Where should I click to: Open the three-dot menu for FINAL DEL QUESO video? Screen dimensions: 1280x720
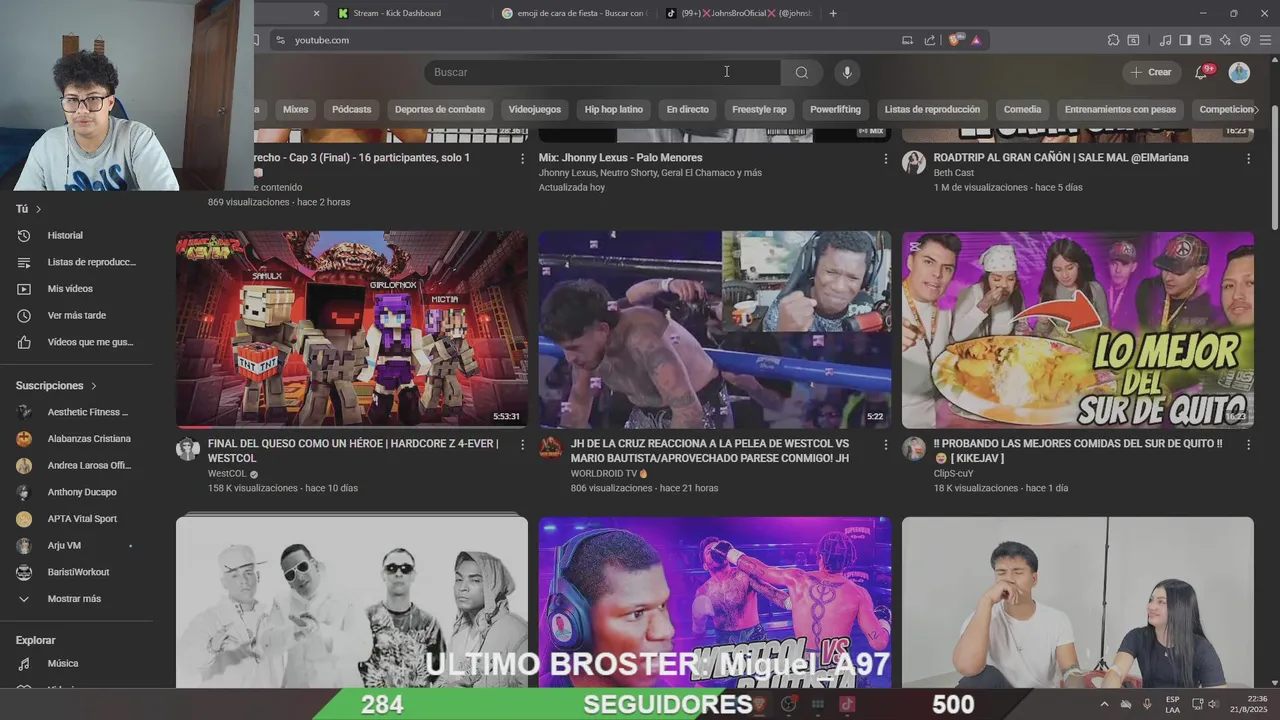tap(522, 444)
